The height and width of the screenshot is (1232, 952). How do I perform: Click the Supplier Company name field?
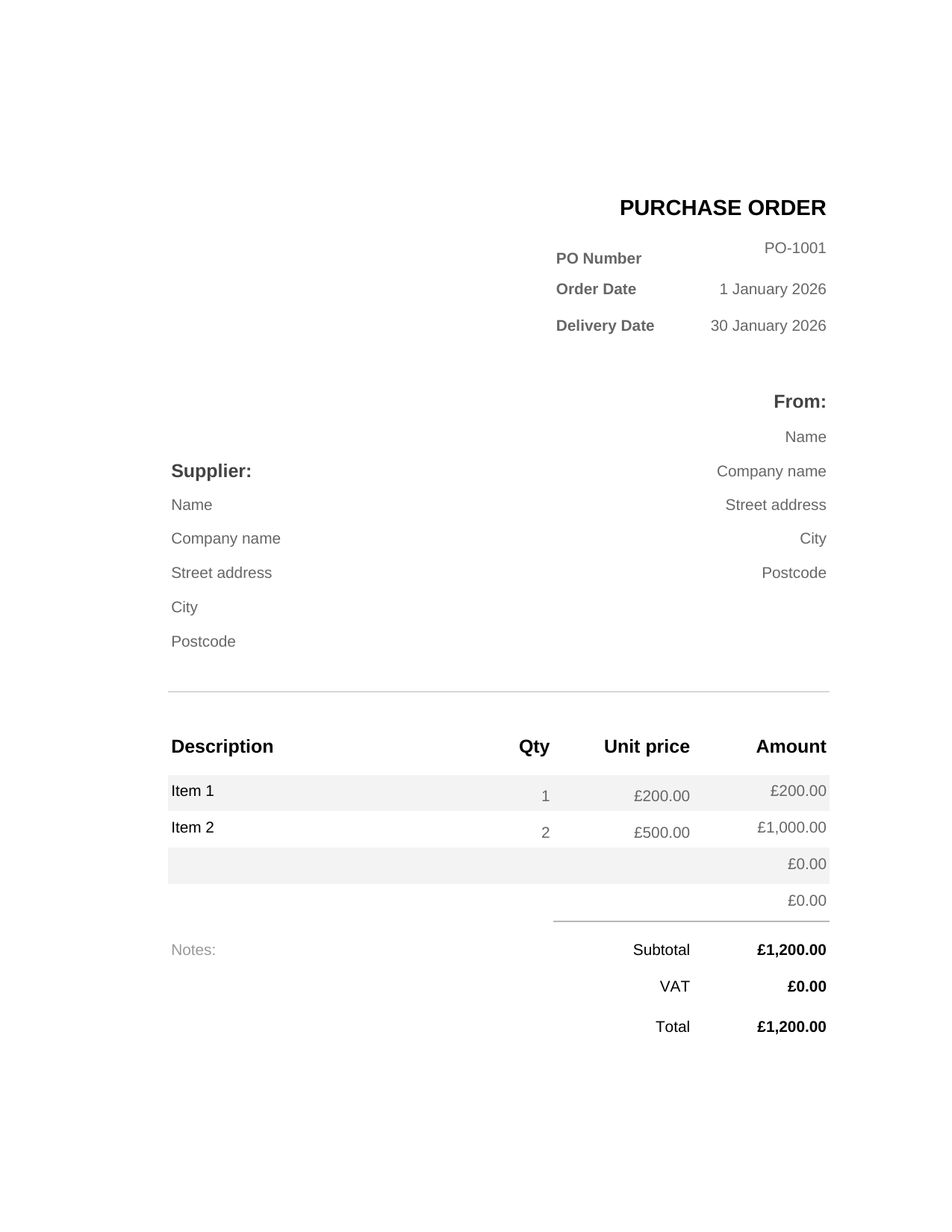point(225,538)
